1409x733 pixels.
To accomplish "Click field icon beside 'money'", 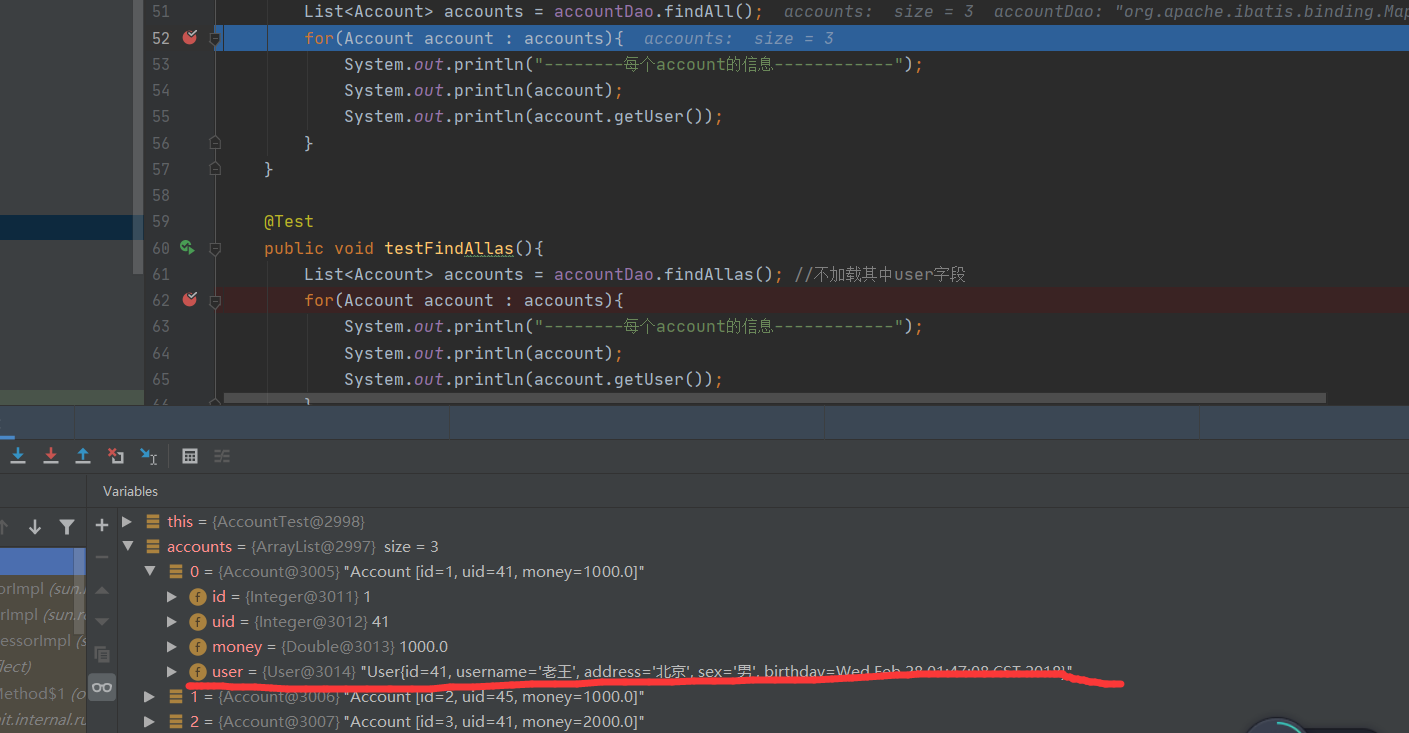I will pos(198,646).
